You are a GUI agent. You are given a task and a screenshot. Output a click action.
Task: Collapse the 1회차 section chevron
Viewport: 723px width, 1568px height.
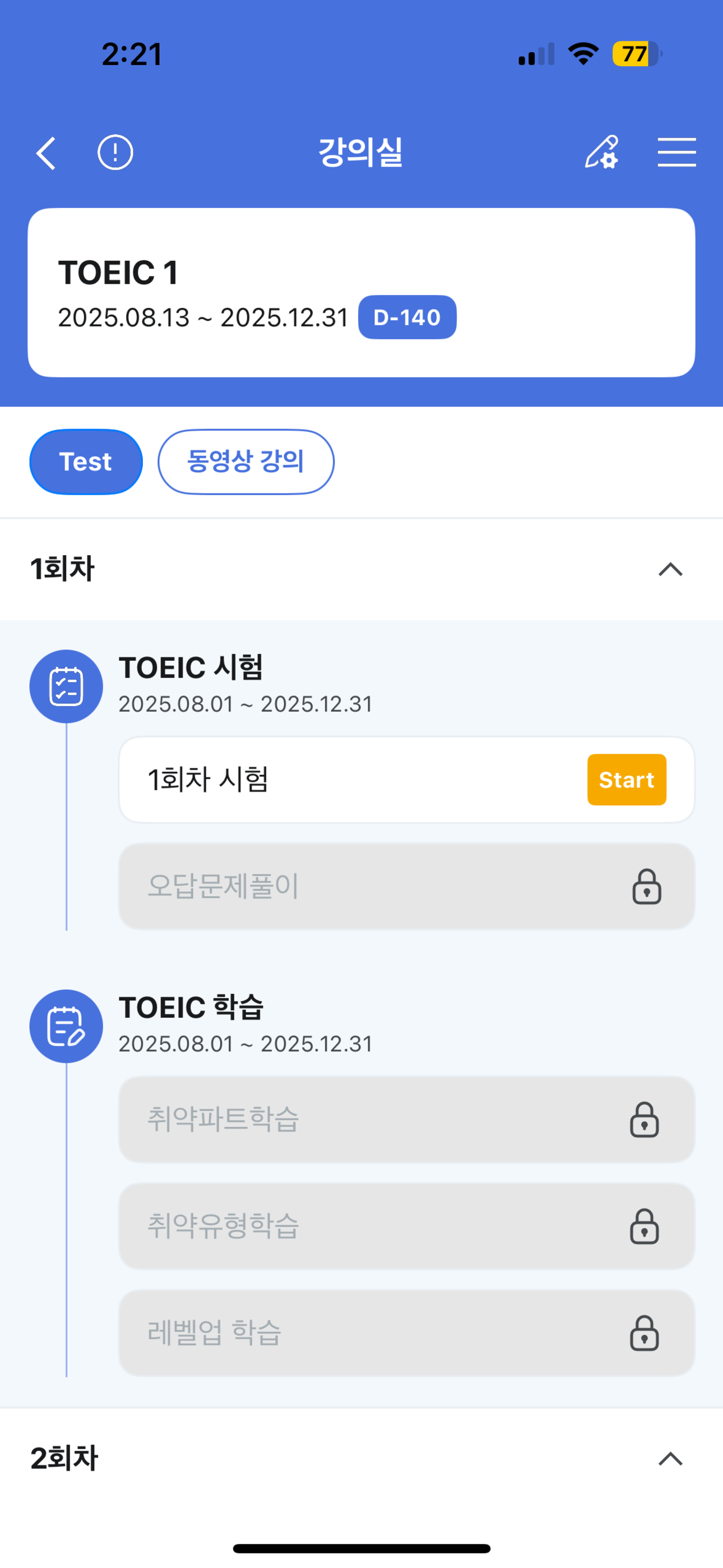point(671,569)
